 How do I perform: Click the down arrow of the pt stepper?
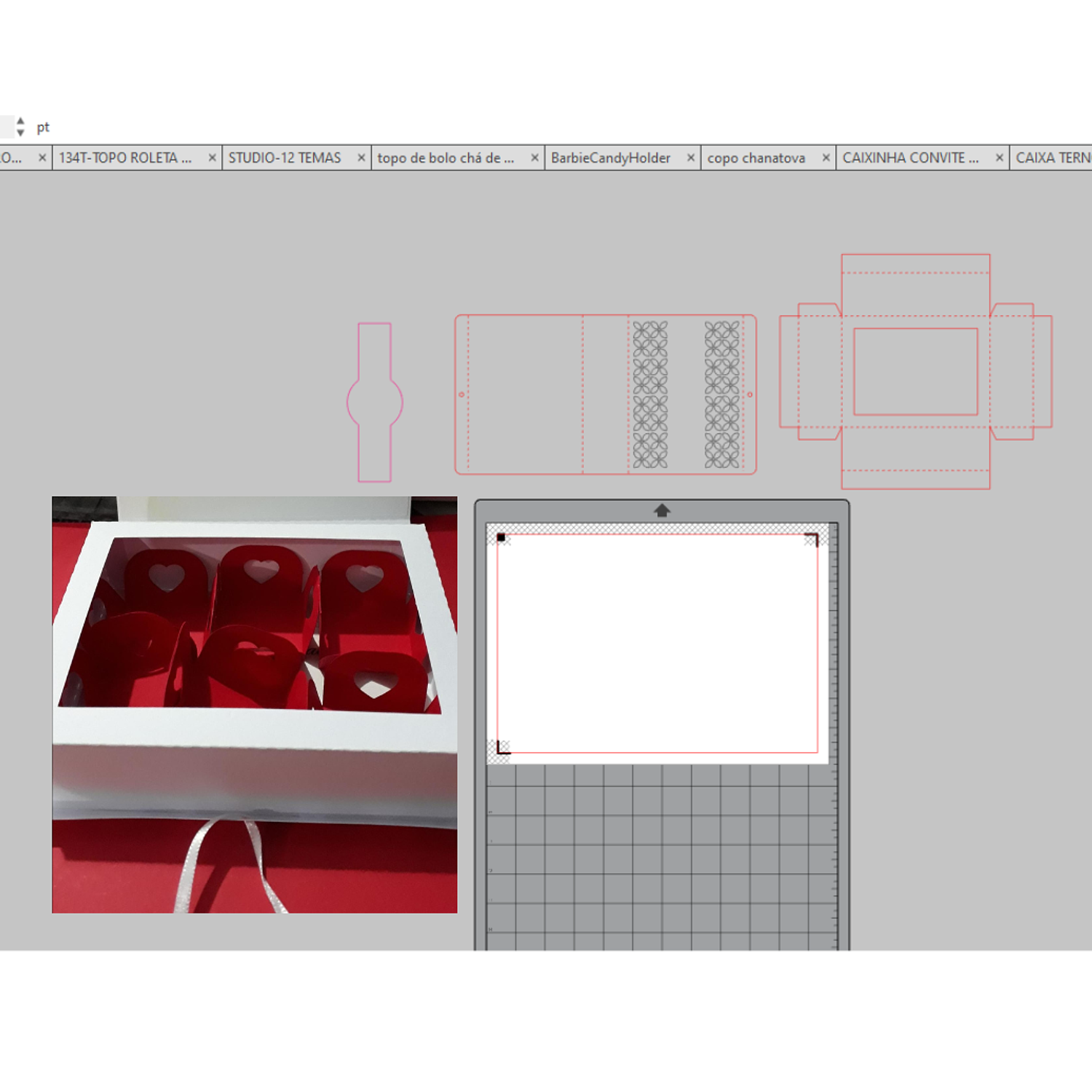tap(20, 133)
